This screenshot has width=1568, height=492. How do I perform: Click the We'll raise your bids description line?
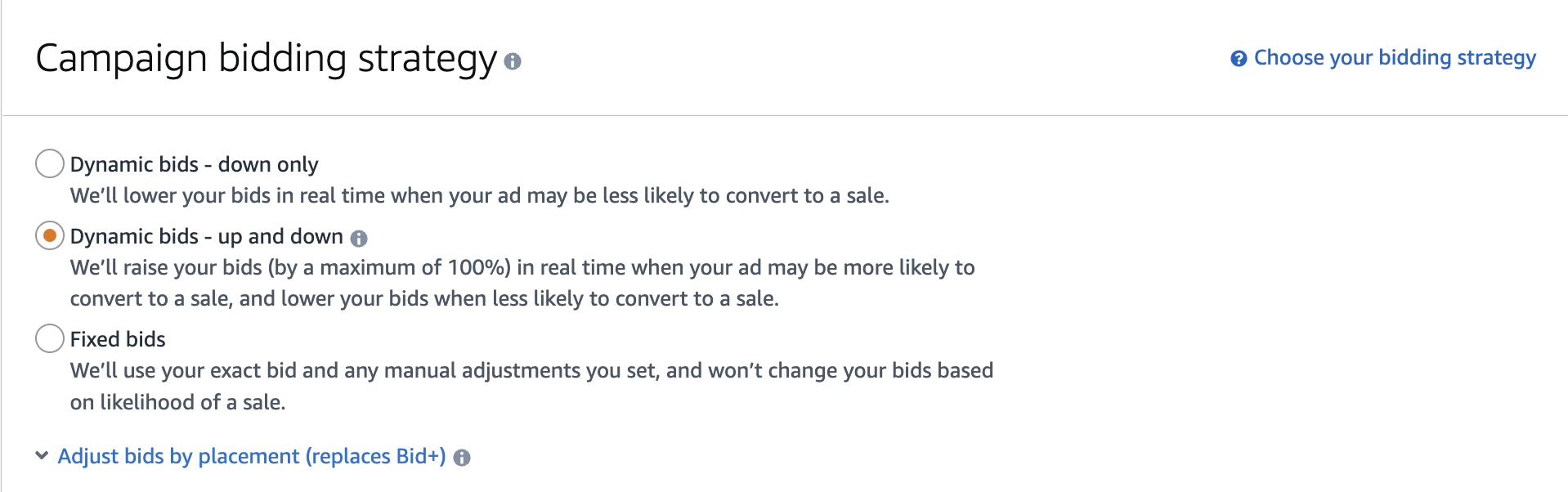pos(522,267)
